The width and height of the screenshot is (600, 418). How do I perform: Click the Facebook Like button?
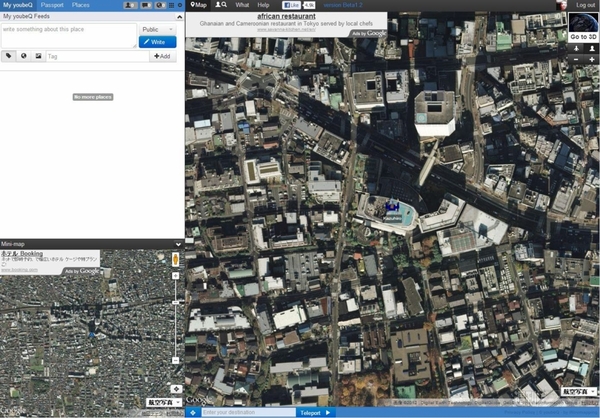click(291, 5)
